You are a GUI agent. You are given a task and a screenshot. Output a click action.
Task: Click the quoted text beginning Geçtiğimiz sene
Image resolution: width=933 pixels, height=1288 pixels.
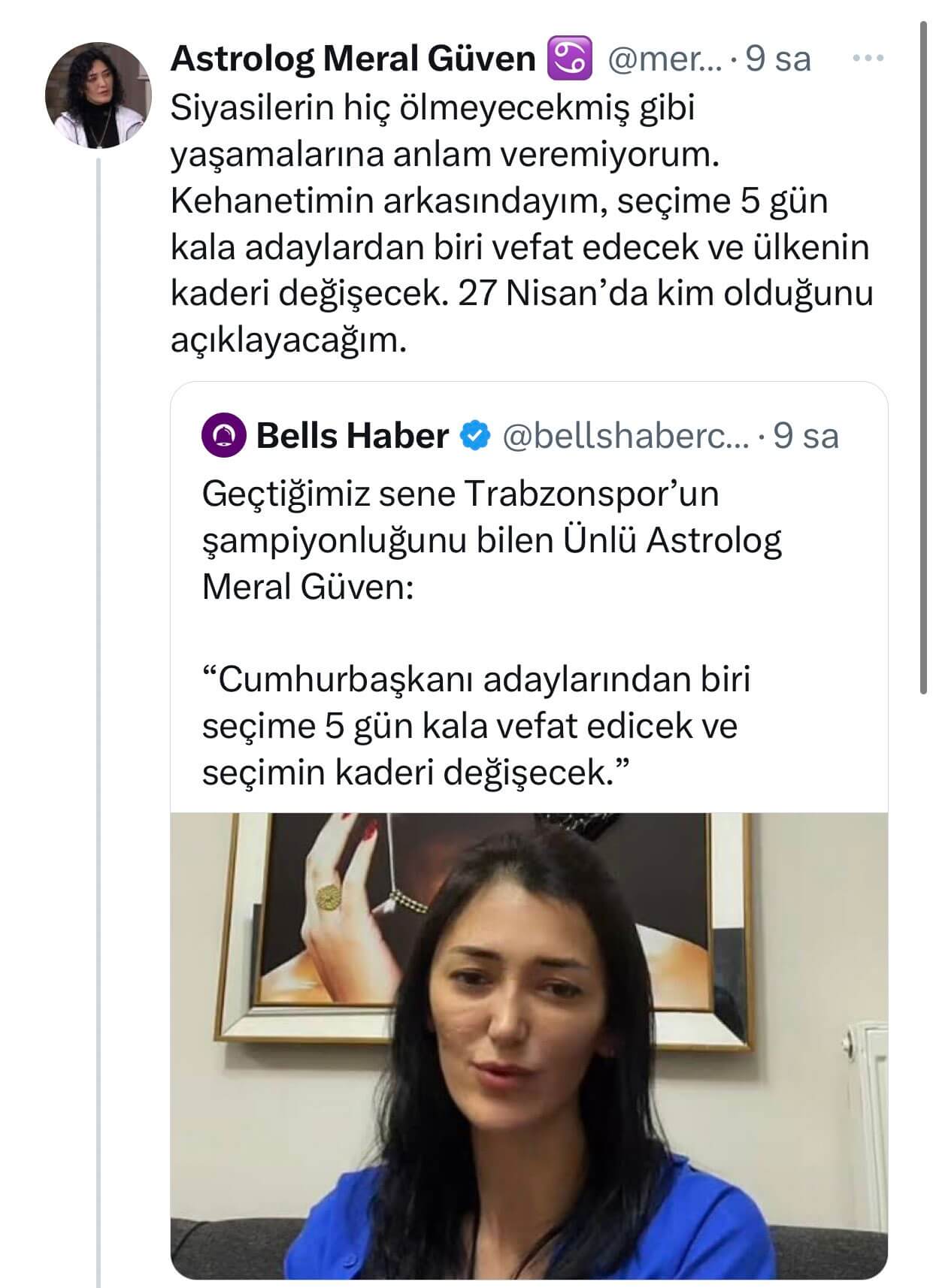point(492,540)
